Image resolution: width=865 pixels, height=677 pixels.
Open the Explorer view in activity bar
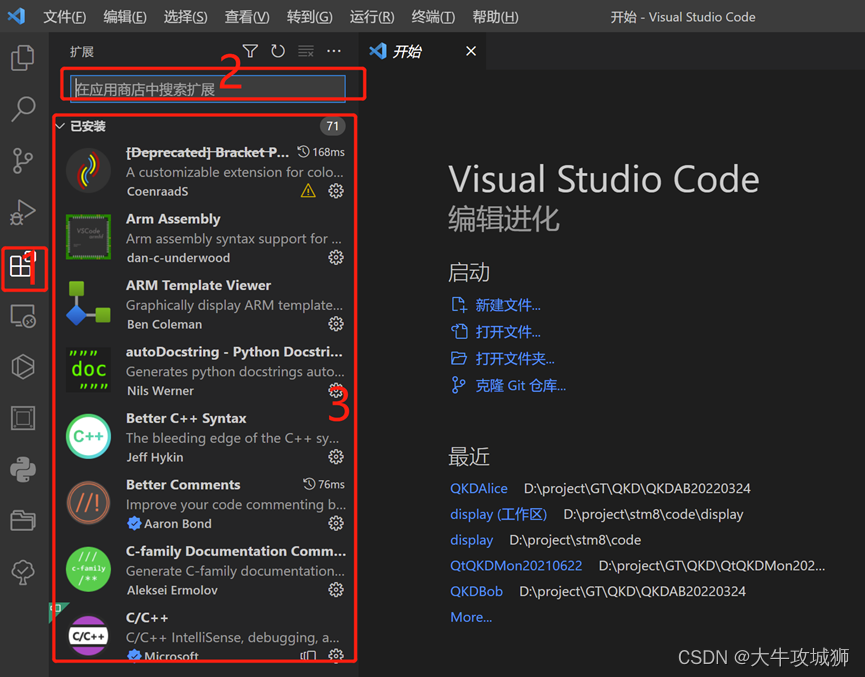[23, 57]
